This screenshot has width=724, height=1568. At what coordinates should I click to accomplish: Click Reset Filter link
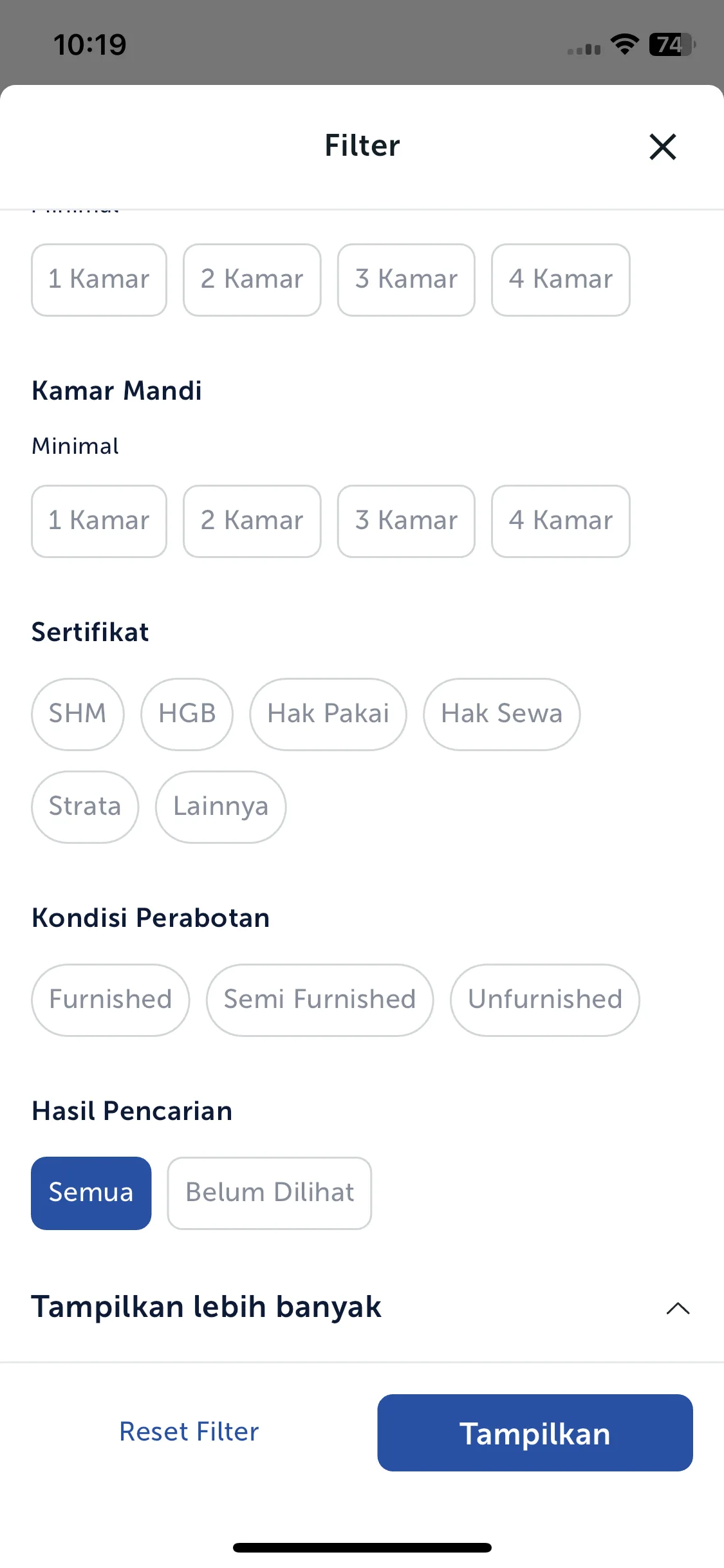189,1432
